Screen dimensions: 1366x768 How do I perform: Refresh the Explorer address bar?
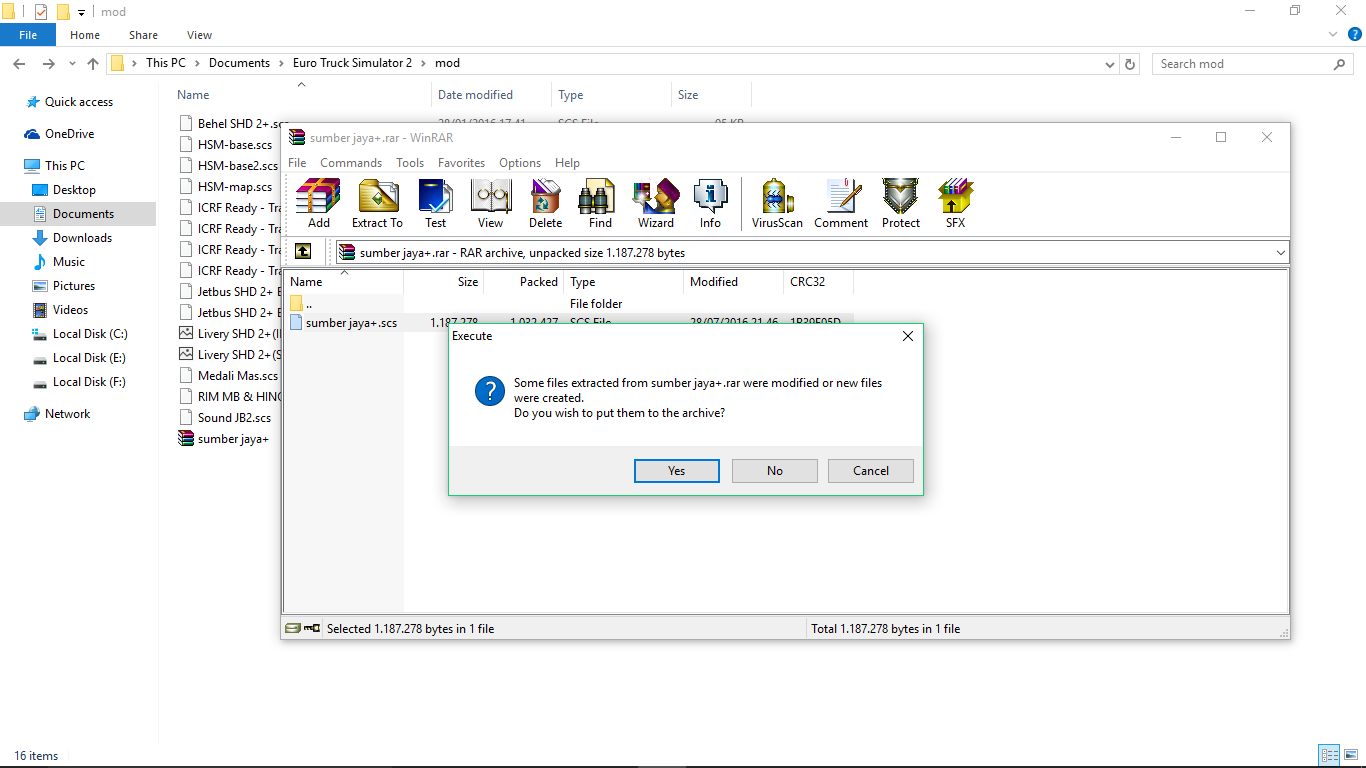(x=1130, y=64)
